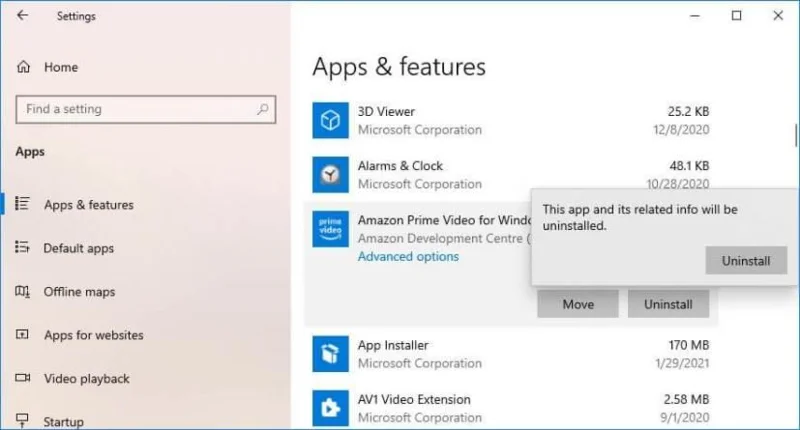The width and height of the screenshot is (800, 430).
Task: Minimize the Settings window
Action: (x=694, y=16)
